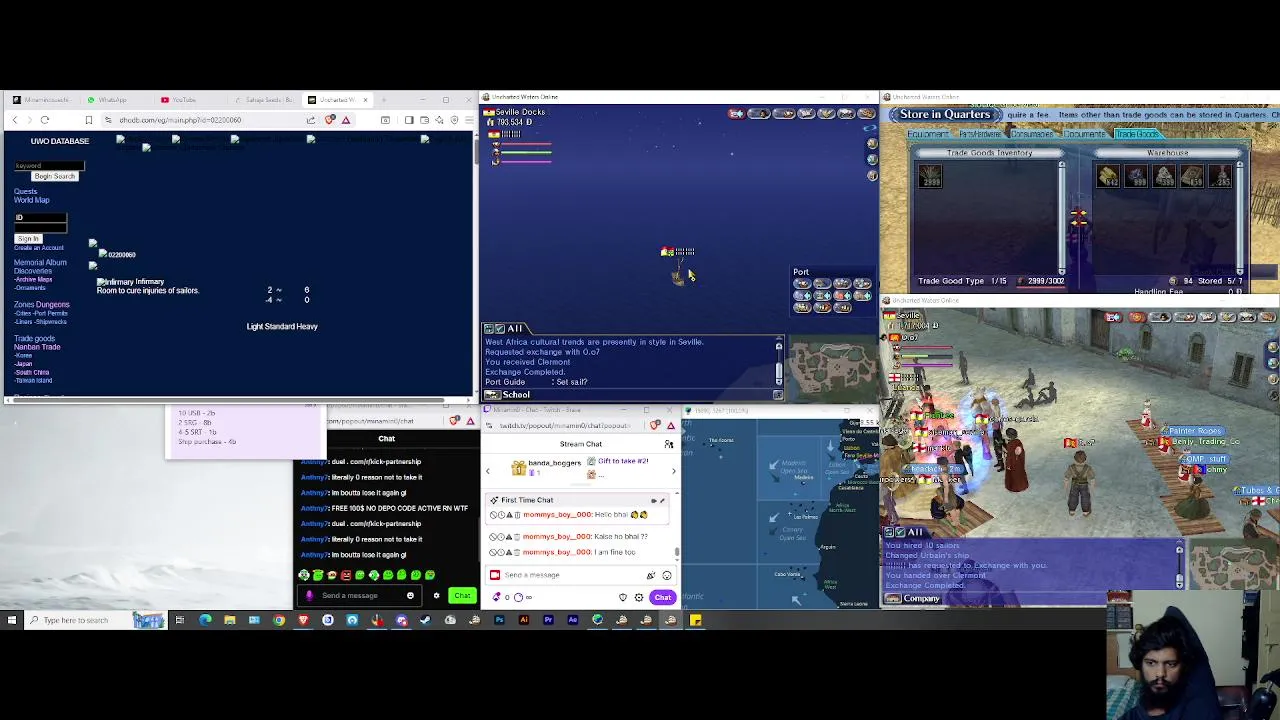This screenshot has width=1280, height=720.
Task: Go back in Brave browser
Action: (x=15, y=120)
